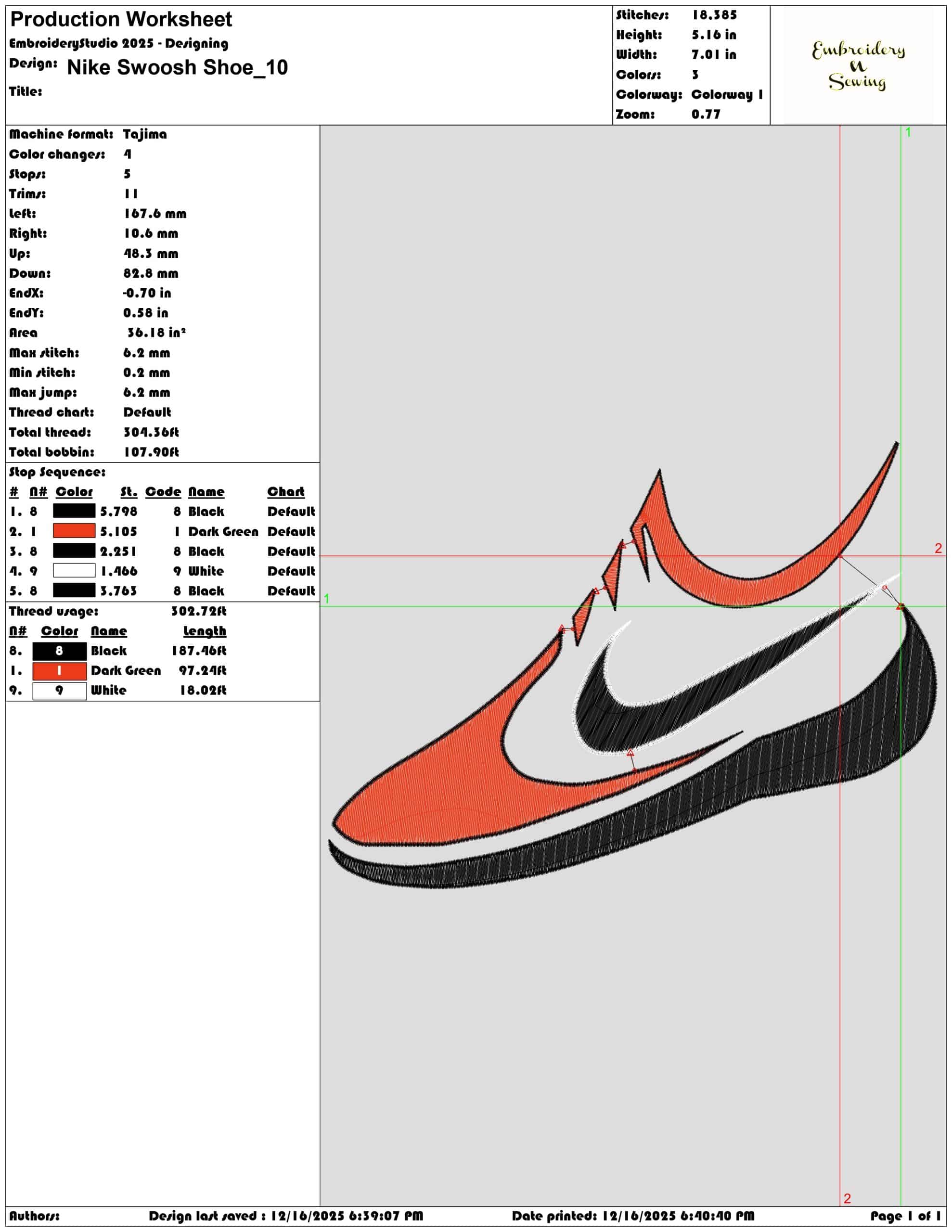The image size is (952, 1232).
Task: Click black swatch in stop sequence row 1
Action: tap(74, 511)
